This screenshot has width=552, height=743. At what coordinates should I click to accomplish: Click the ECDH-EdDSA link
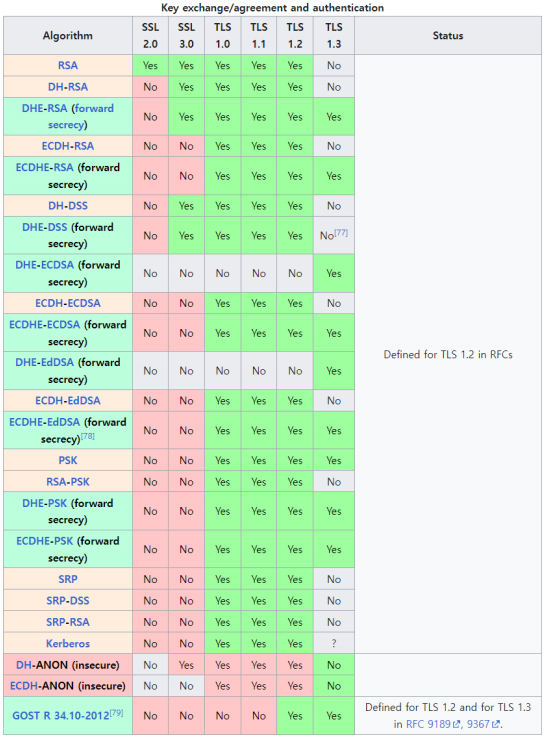(x=68, y=400)
